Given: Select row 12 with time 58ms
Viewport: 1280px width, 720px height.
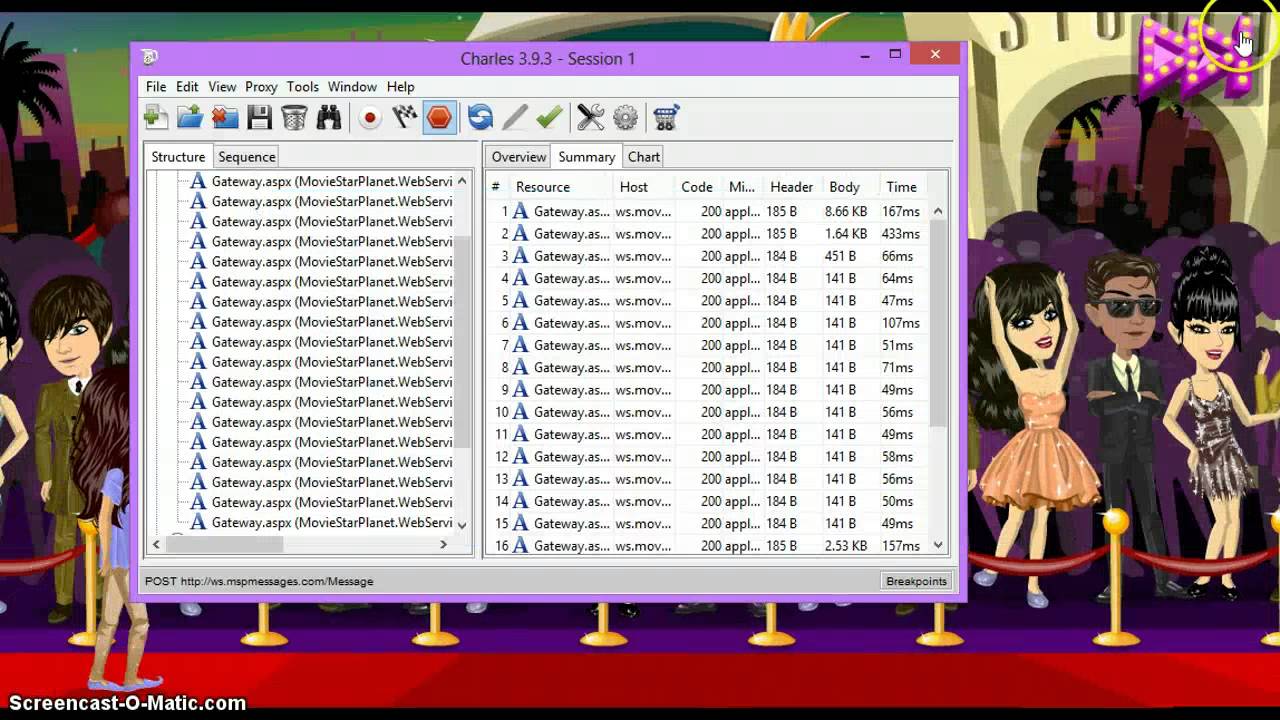Looking at the screenshot, I should click(709, 457).
